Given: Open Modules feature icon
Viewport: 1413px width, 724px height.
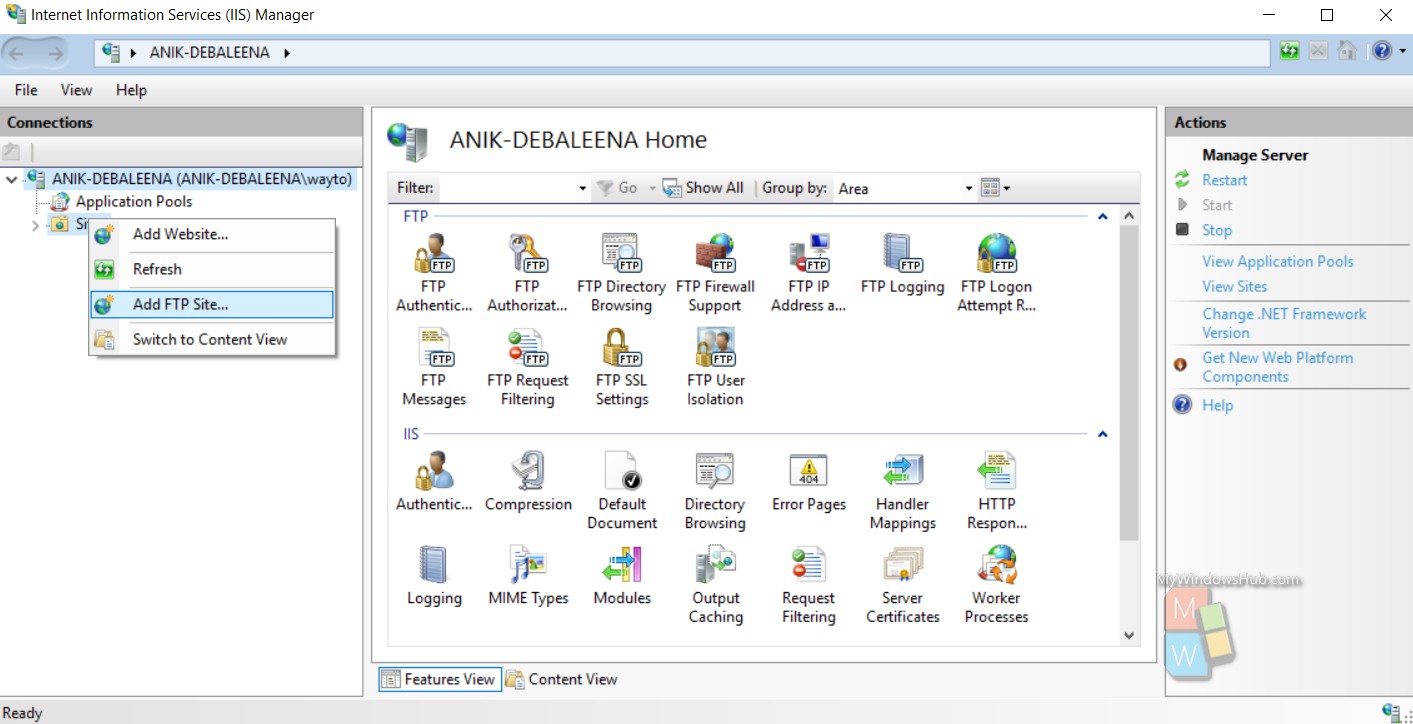Looking at the screenshot, I should tap(621, 565).
